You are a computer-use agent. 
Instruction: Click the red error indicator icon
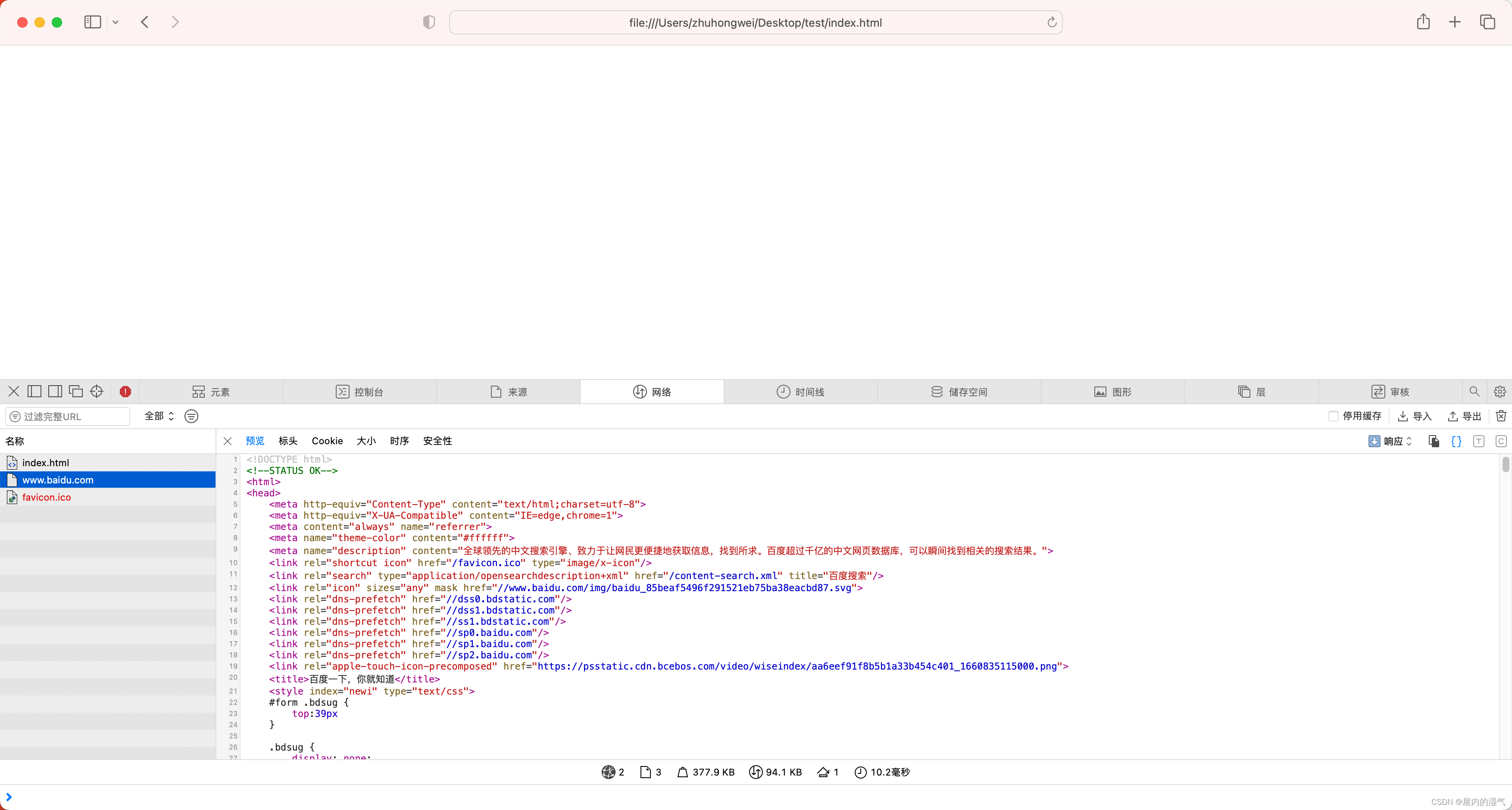coord(125,391)
